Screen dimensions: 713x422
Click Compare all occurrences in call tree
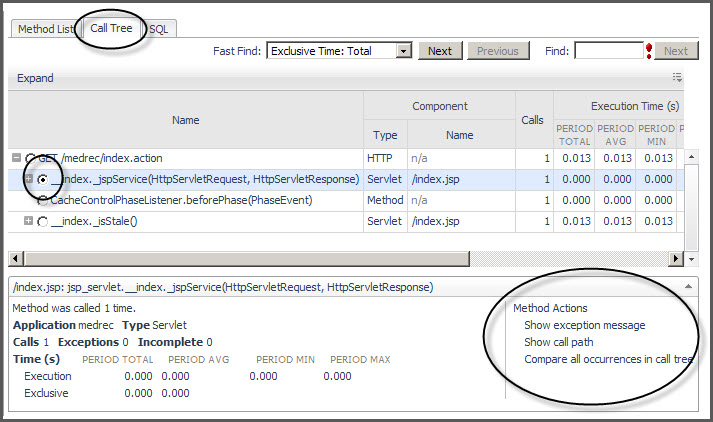click(x=608, y=359)
